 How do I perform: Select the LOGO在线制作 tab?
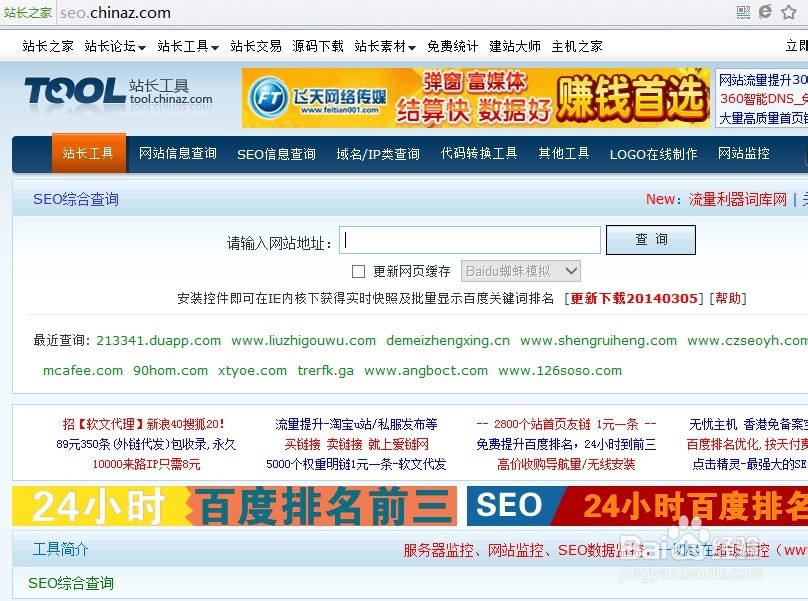coord(653,154)
